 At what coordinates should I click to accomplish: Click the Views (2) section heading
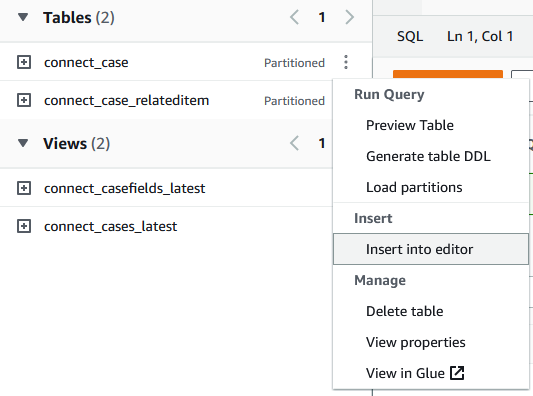tap(76, 143)
